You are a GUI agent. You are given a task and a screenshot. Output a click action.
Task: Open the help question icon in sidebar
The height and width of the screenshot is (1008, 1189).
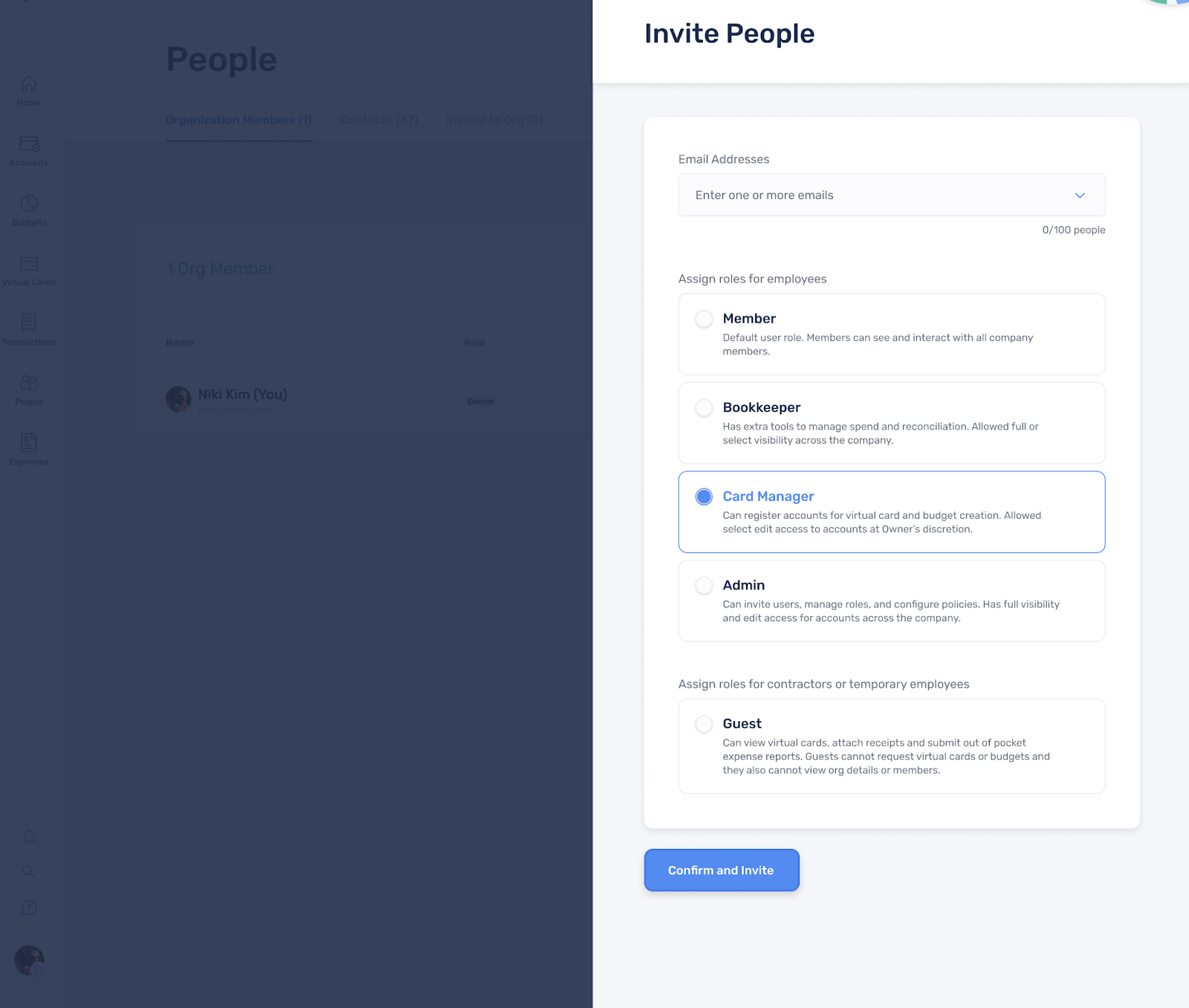[x=29, y=908]
